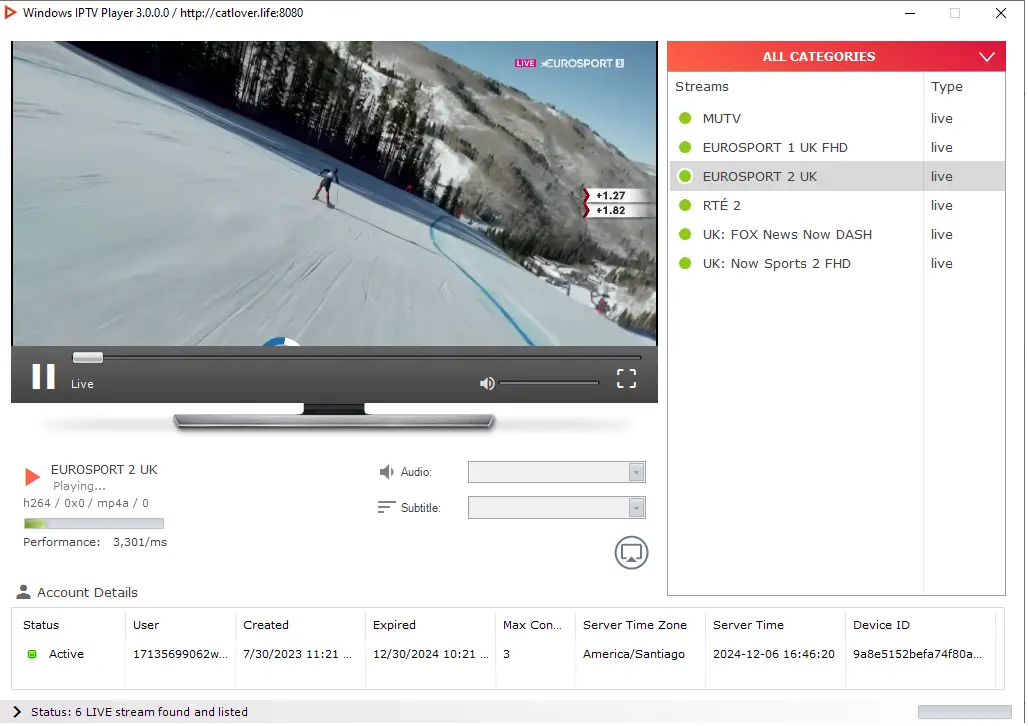Viewport: 1028px width, 726px height.
Task: Click the video seek bar handle
Action: 88,357
